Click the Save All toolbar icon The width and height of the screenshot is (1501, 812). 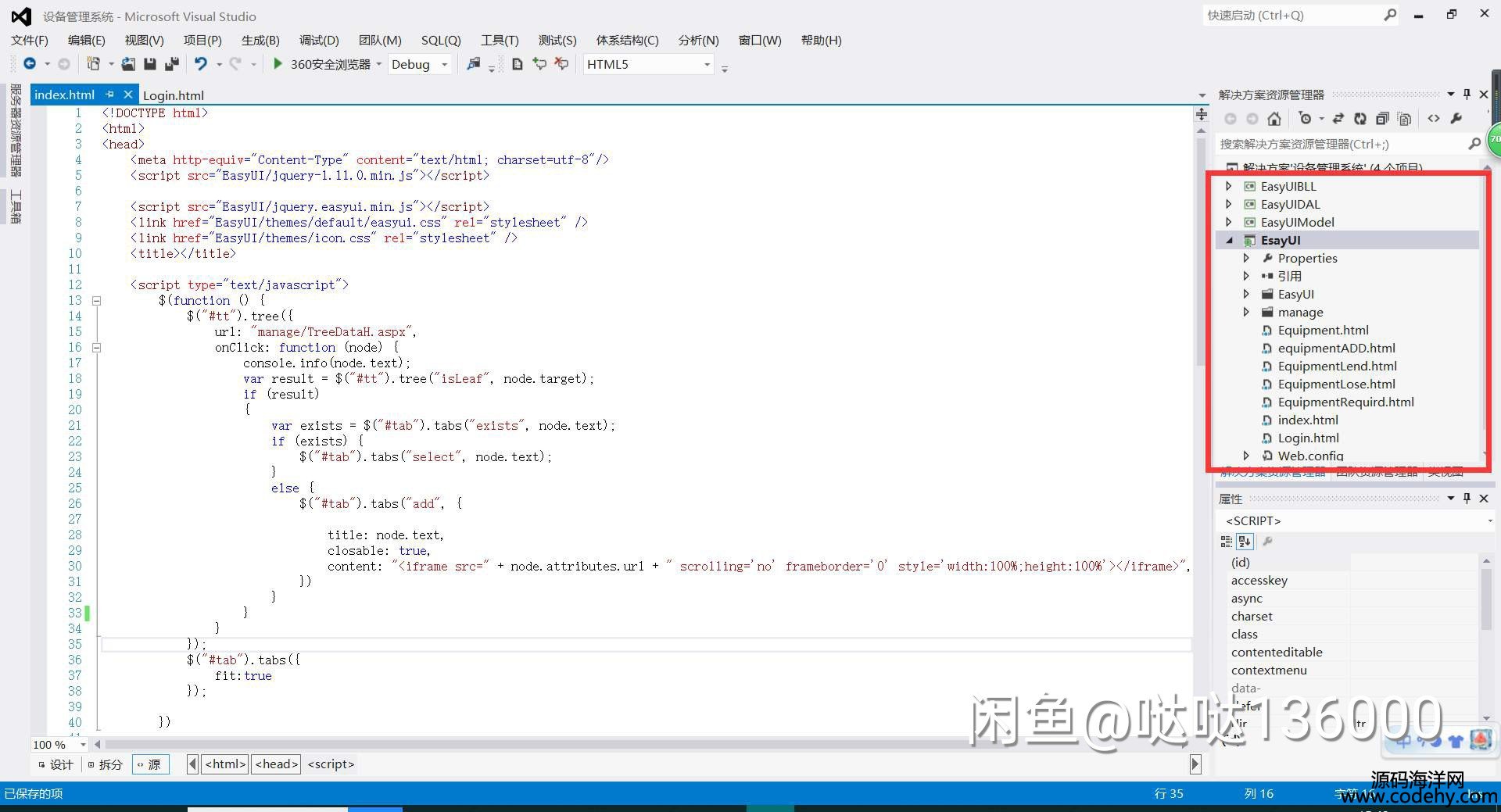point(172,64)
